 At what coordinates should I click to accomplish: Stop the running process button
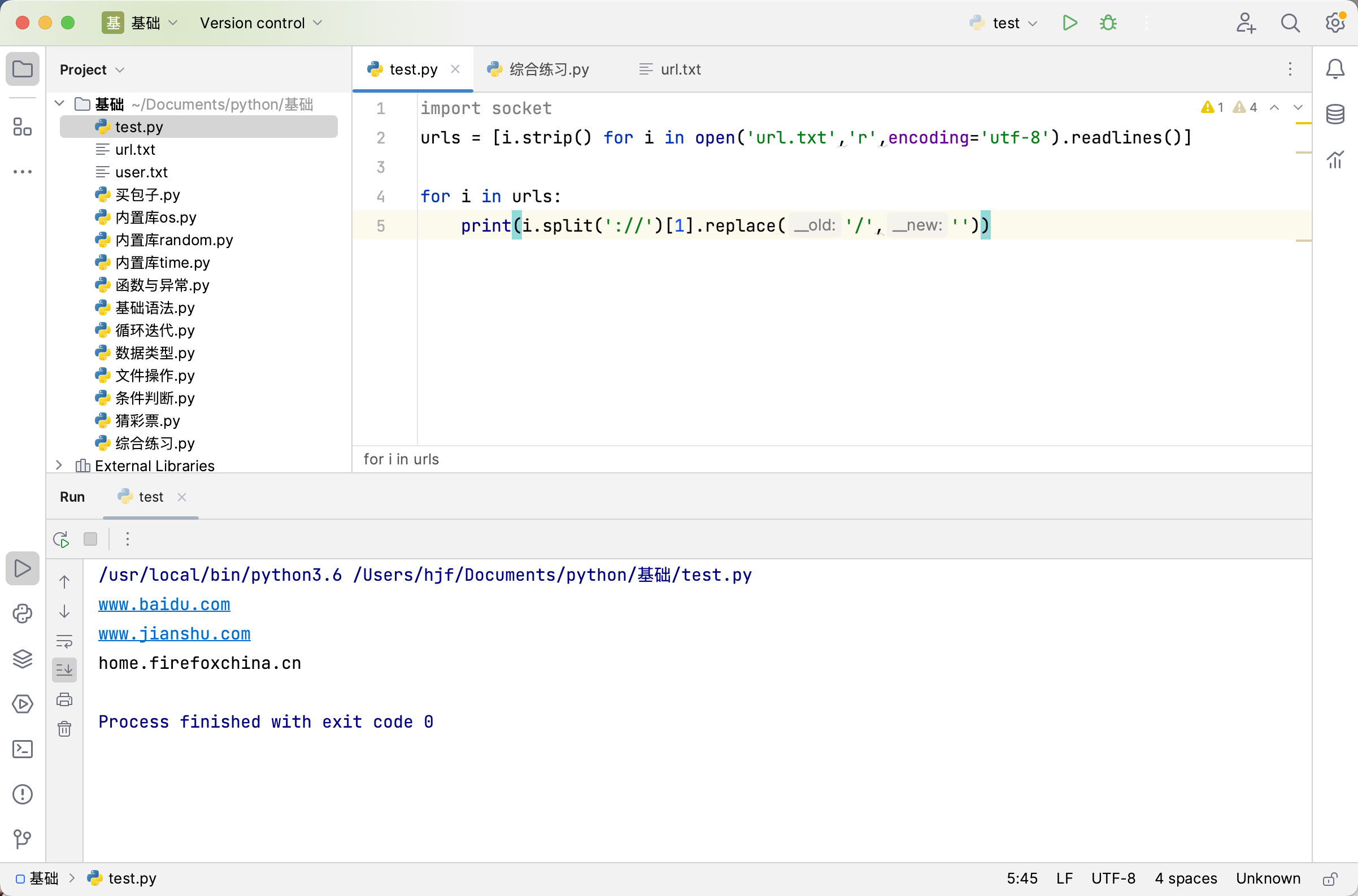pos(90,539)
